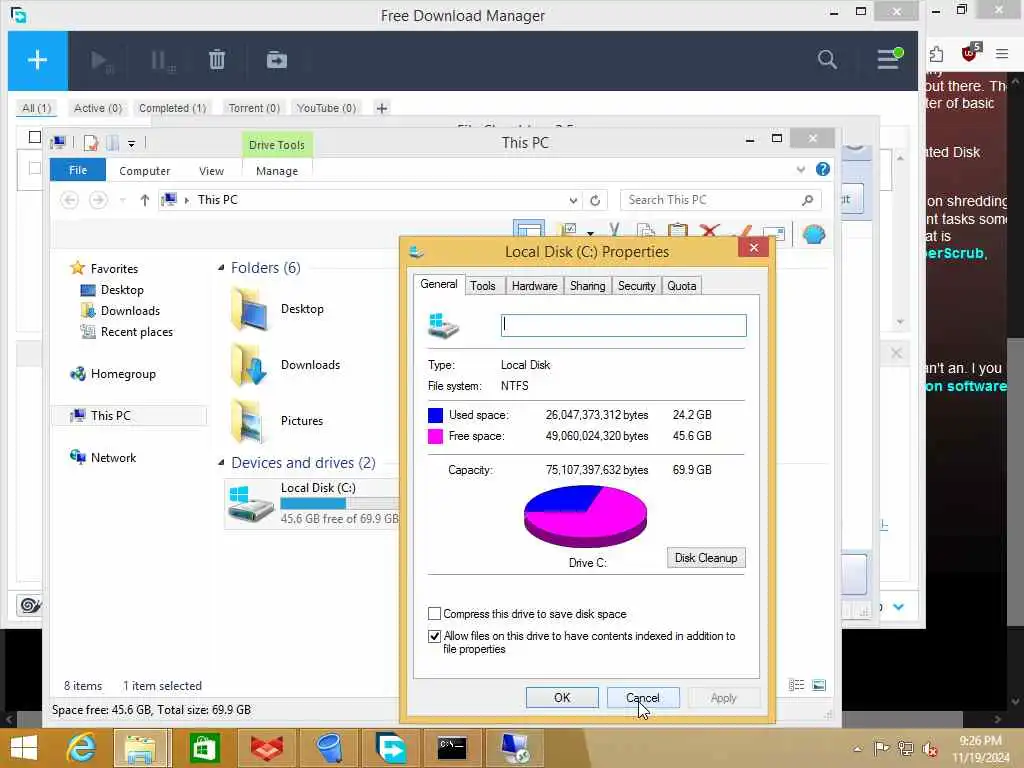Add a new filter tab with plus icon
This screenshot has width=1024, height=768.
[382, 108]
